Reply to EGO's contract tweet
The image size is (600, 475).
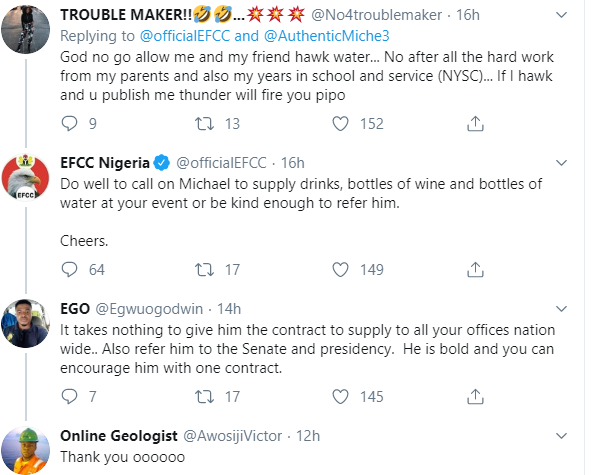tap(70, 397)
